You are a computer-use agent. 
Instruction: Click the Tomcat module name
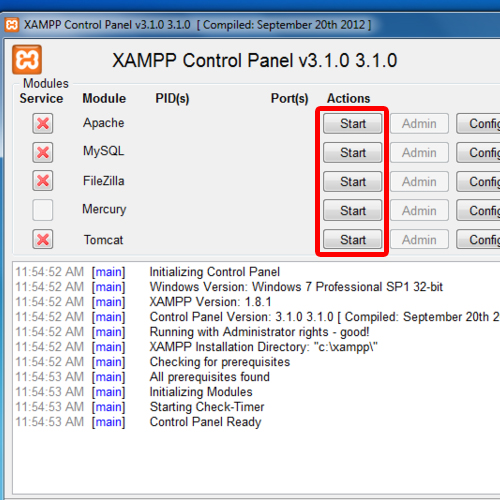(103, 240)
